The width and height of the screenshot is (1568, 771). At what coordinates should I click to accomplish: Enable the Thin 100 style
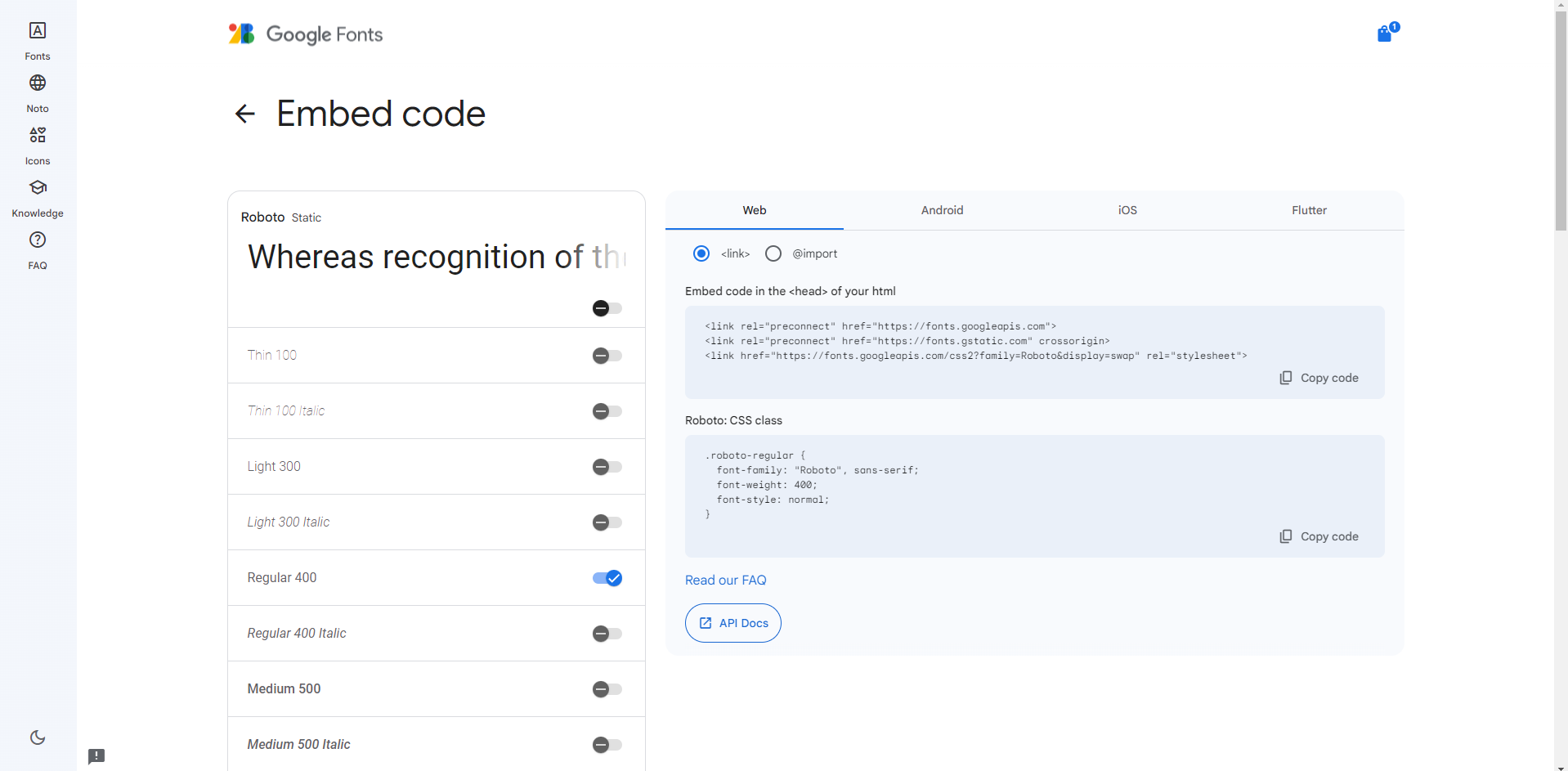tap(607, 356)
